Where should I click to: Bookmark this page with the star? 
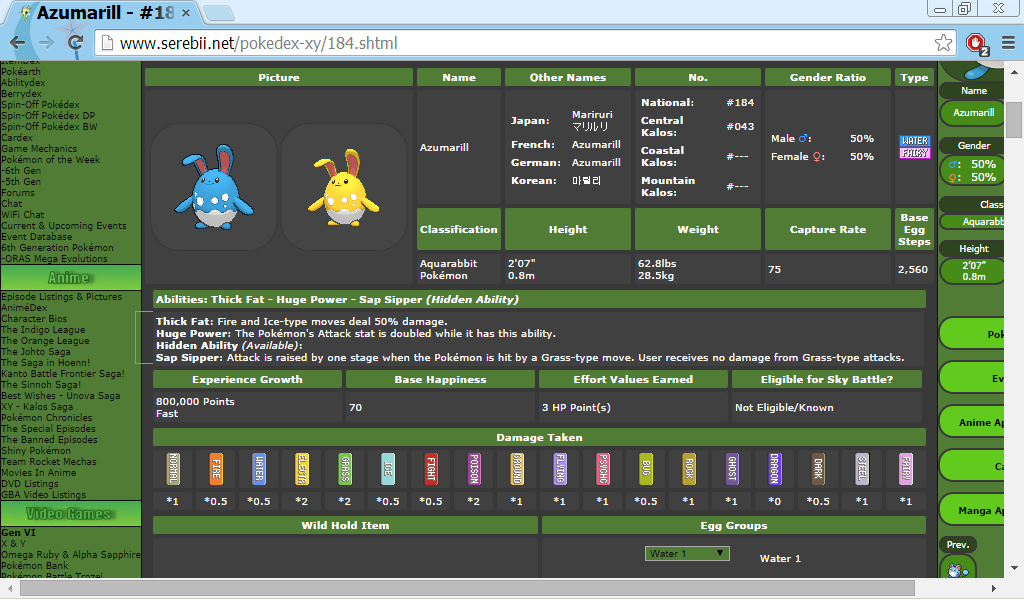943,43
